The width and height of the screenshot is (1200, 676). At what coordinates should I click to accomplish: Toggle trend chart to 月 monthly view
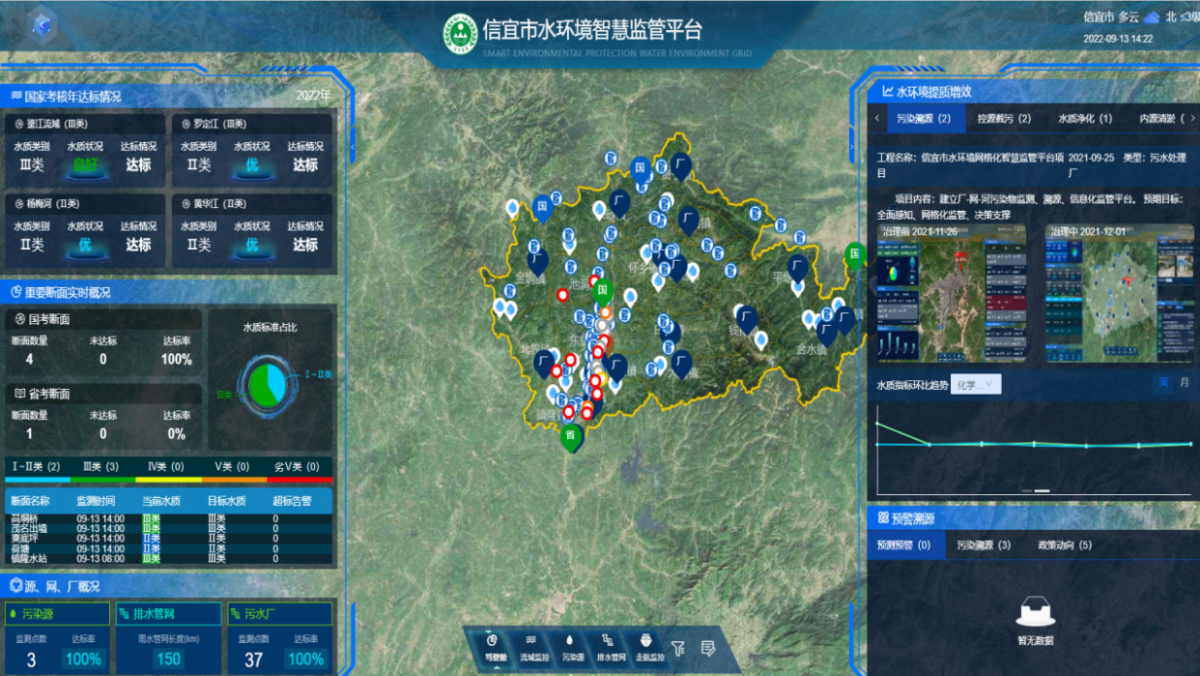1185,382
